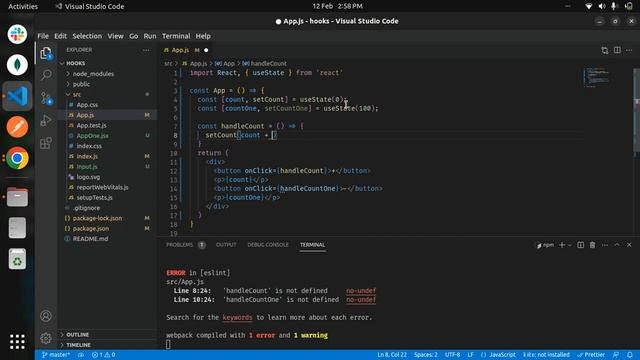Open AppOne.jsx in the explorer

(x=92, y=136)
